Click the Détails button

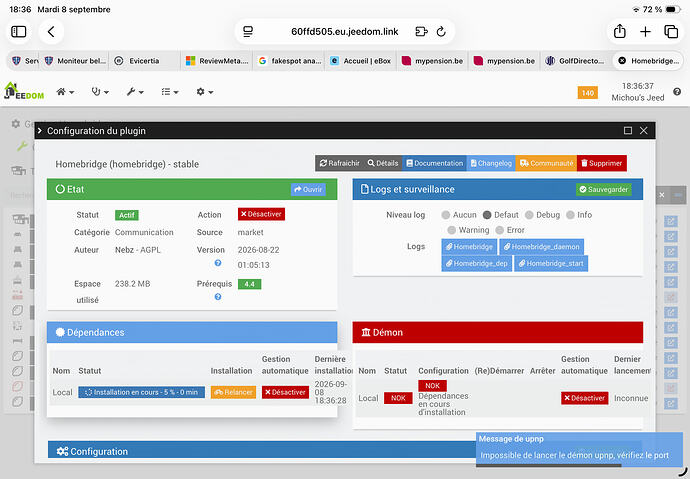[383, 163]
